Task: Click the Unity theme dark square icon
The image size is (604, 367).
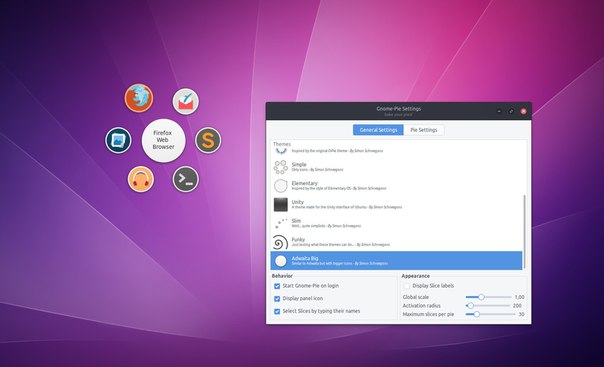Action: click(280, 204)
